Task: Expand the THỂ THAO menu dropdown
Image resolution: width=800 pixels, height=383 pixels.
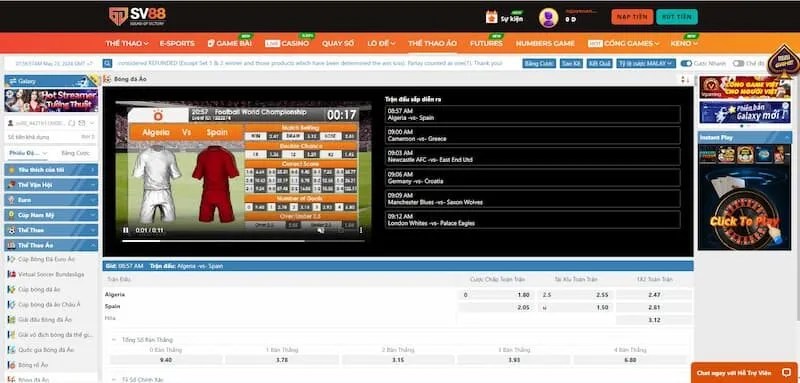Action: (x=127, y=43)
